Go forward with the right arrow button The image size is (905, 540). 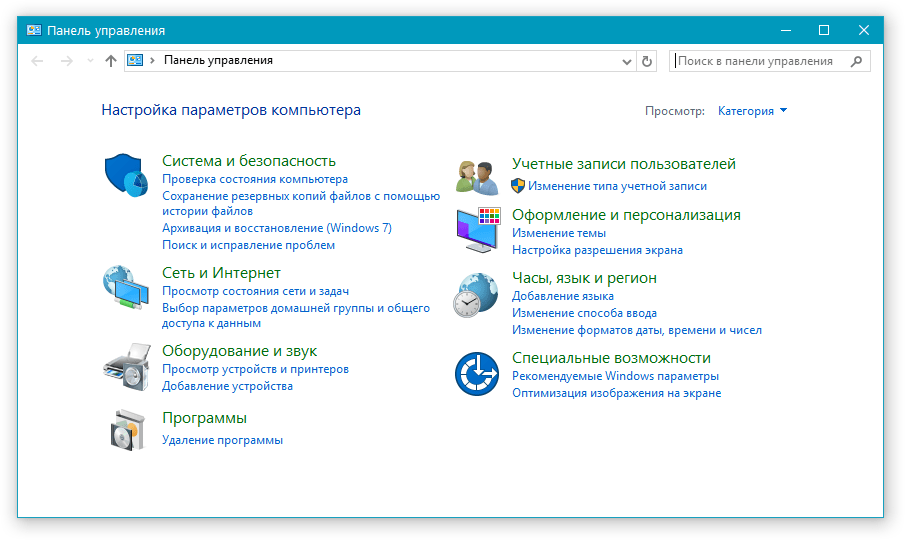point(67,61)
